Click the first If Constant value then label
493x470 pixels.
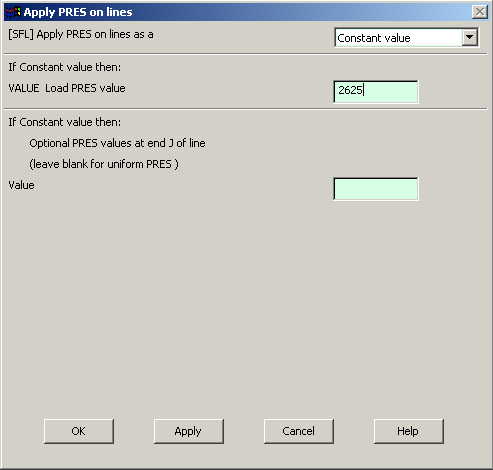(65, 67)
